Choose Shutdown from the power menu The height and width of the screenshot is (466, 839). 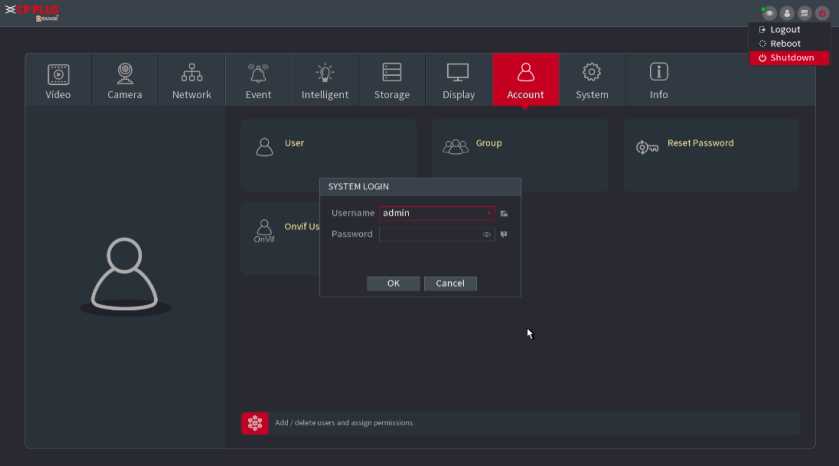[791, 58]
